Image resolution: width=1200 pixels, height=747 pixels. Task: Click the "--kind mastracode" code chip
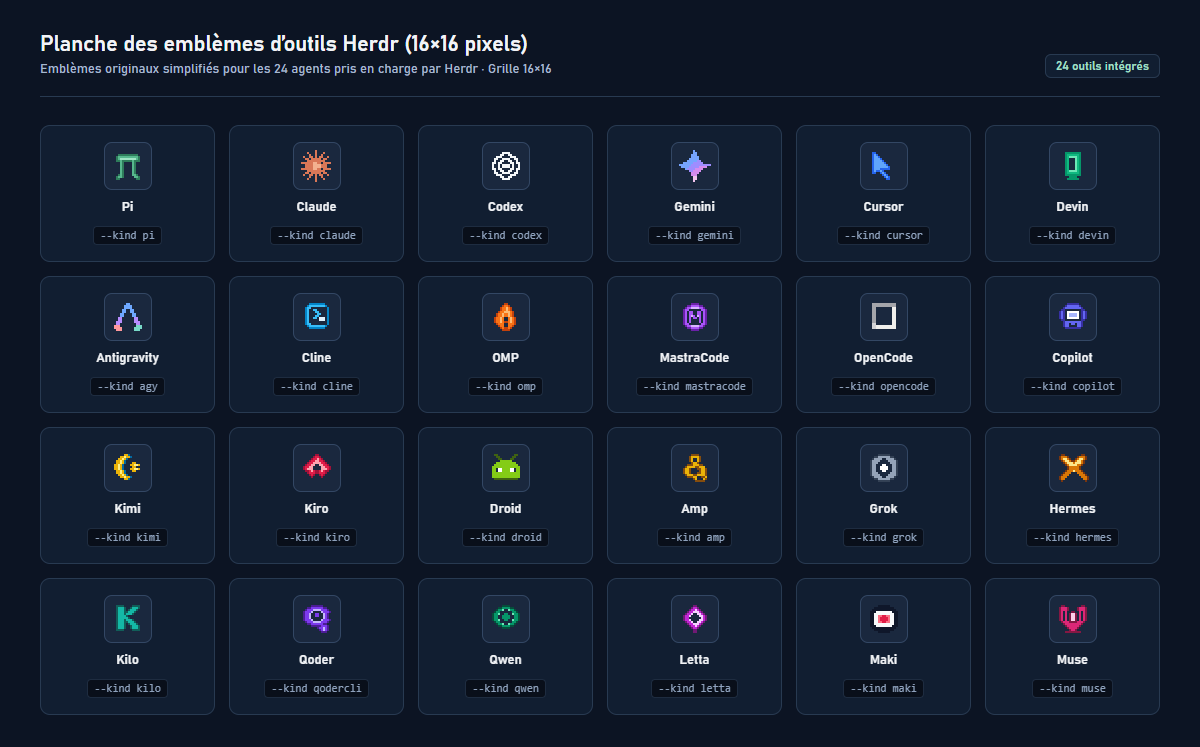point(694,387)
